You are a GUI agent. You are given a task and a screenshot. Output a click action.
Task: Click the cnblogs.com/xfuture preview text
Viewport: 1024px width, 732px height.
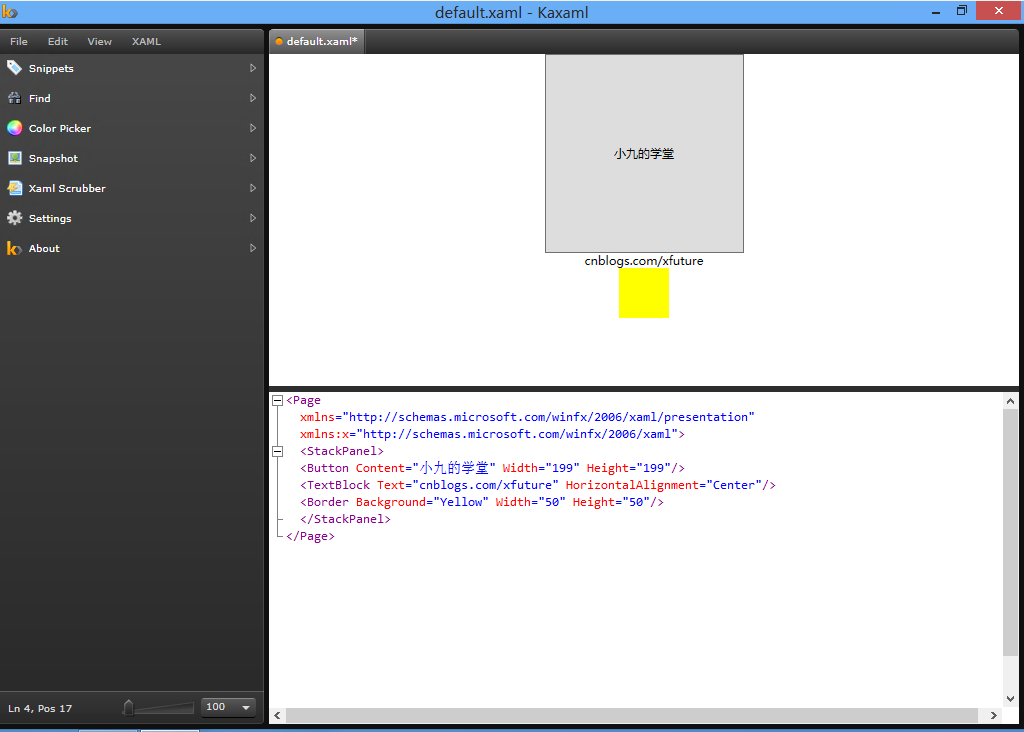644,261
